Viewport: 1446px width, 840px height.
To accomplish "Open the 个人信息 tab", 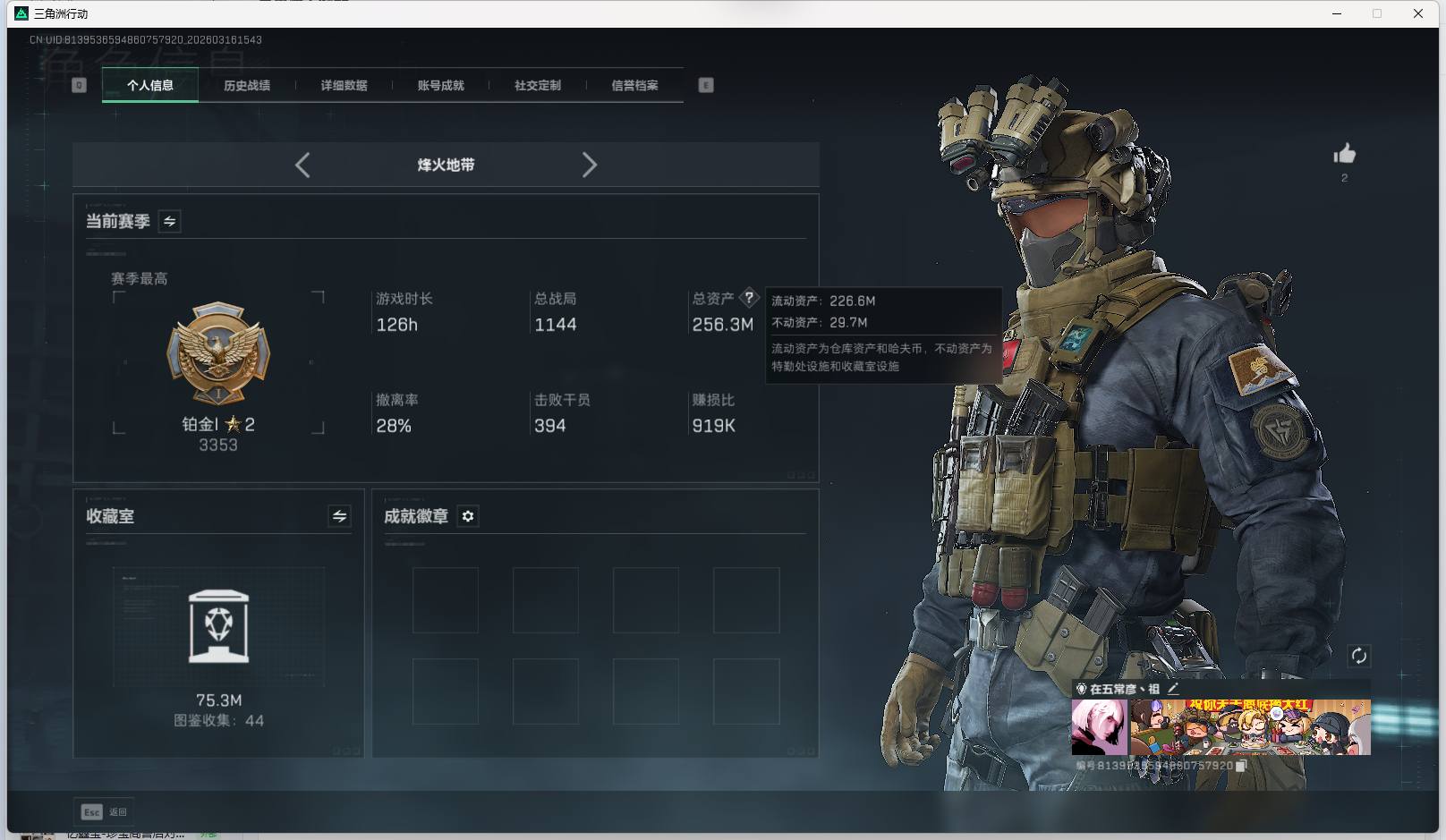I will [150, 85].
